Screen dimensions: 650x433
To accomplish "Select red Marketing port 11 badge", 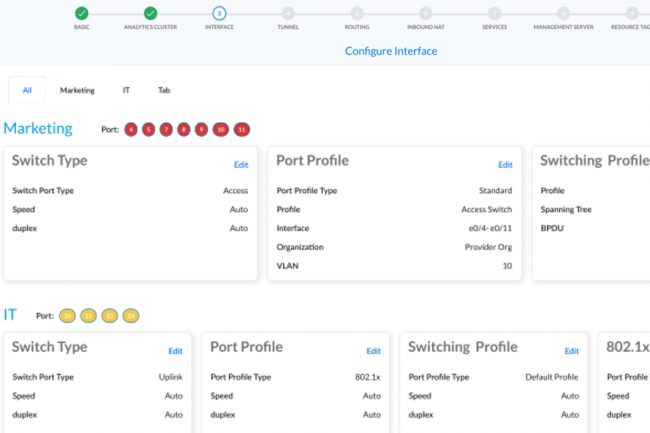I will [x=241, y=130].
